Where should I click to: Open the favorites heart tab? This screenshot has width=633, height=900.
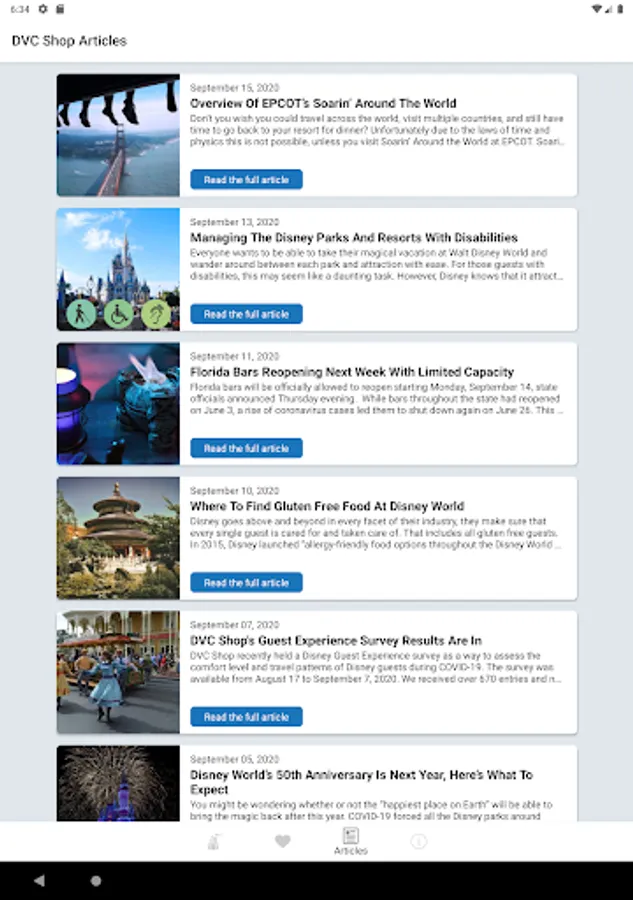pos(282,841)
